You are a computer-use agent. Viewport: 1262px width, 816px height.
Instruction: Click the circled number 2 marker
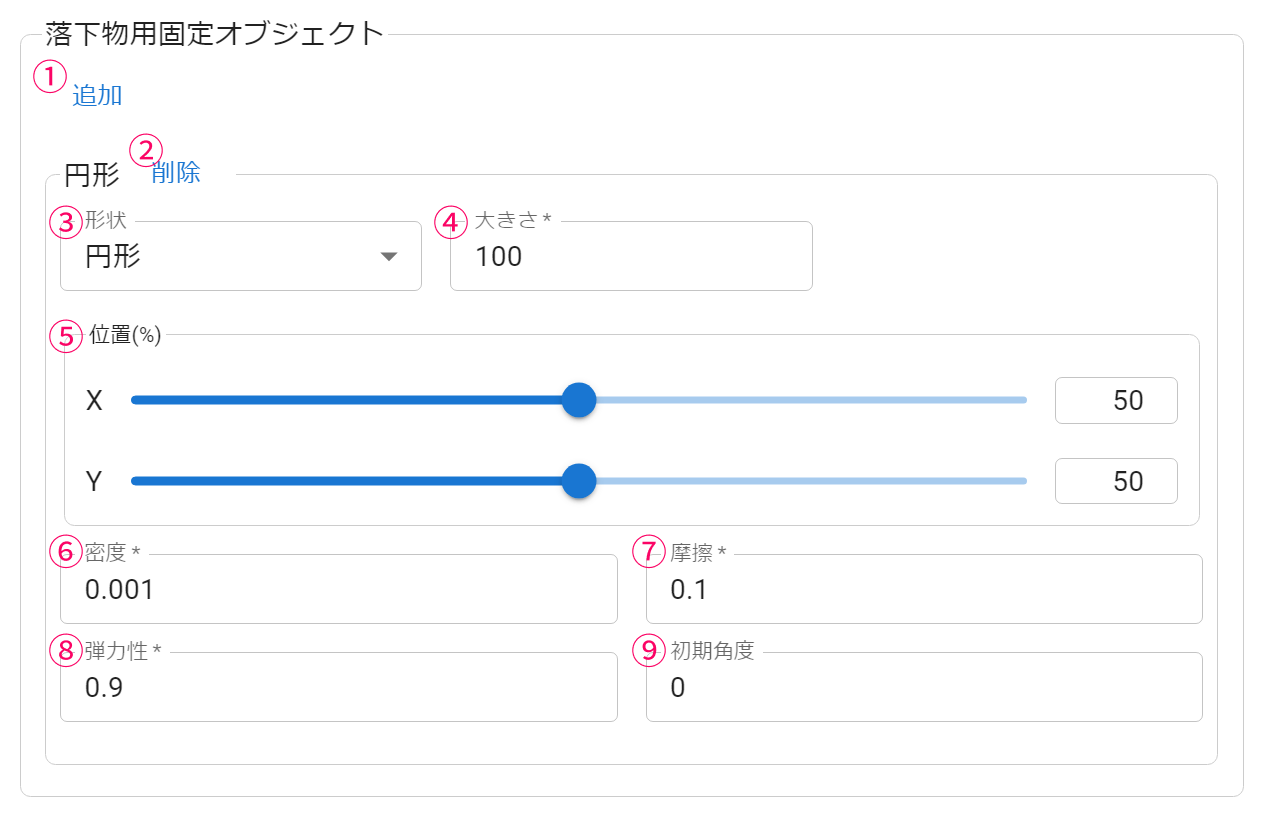146,151
